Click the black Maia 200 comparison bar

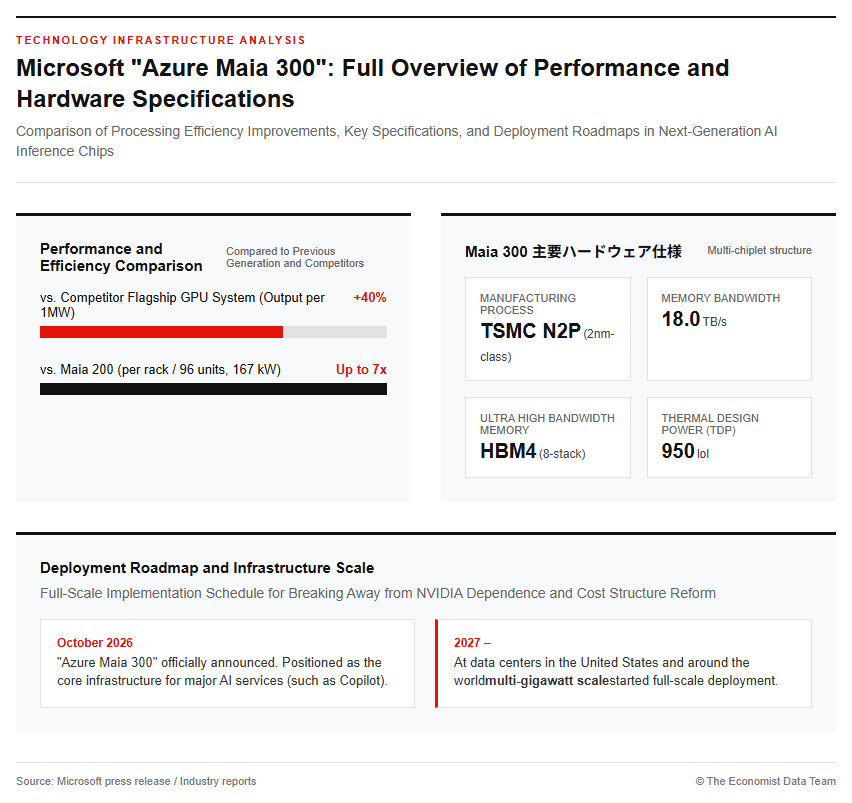click(x=214, y=389)
